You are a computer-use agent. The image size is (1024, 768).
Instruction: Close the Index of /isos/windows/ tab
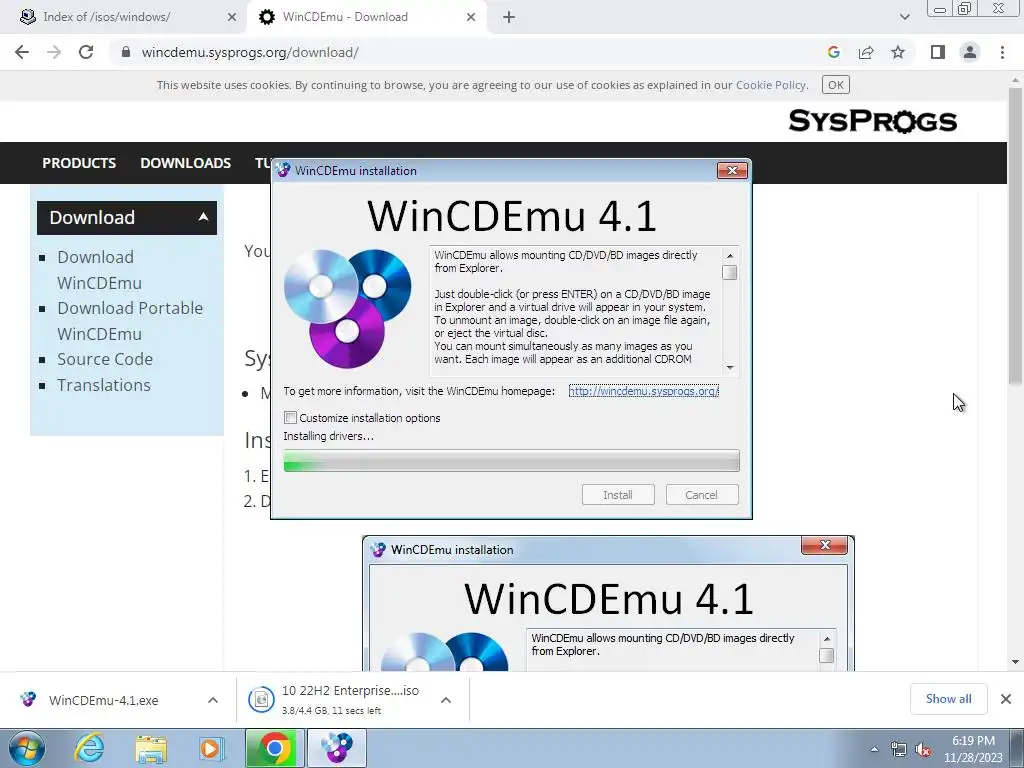tap(231, 17)
